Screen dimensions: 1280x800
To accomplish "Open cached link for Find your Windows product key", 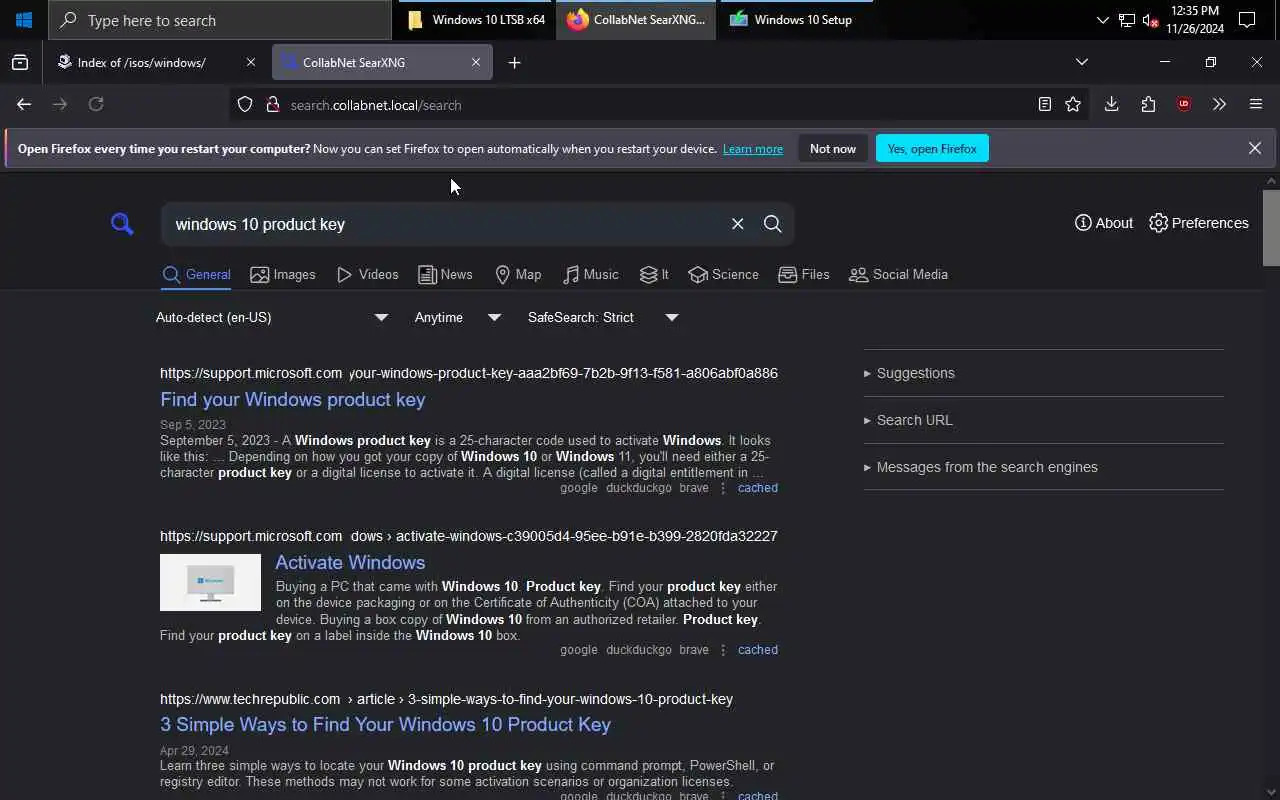I will [757, 488].
